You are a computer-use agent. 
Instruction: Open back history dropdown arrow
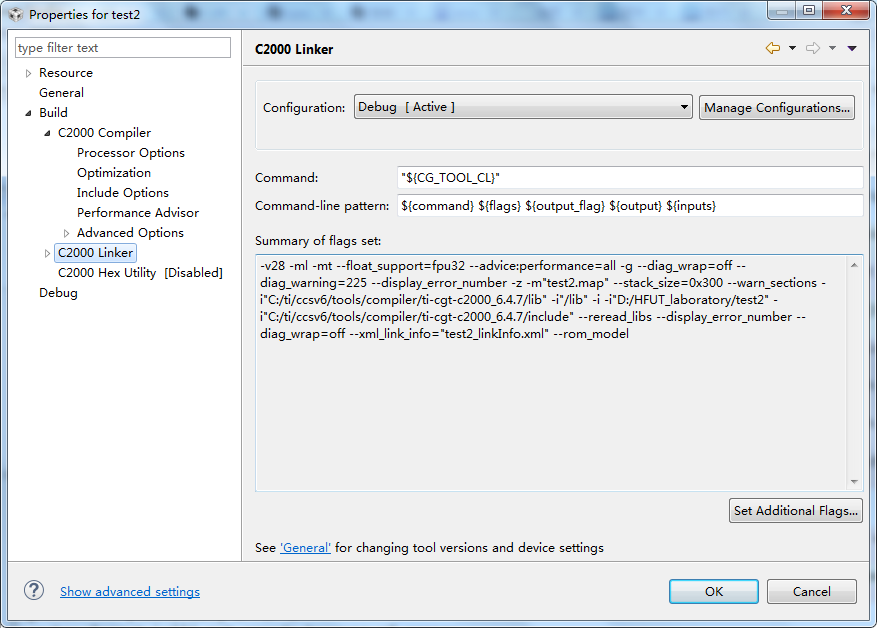(792, 48)
